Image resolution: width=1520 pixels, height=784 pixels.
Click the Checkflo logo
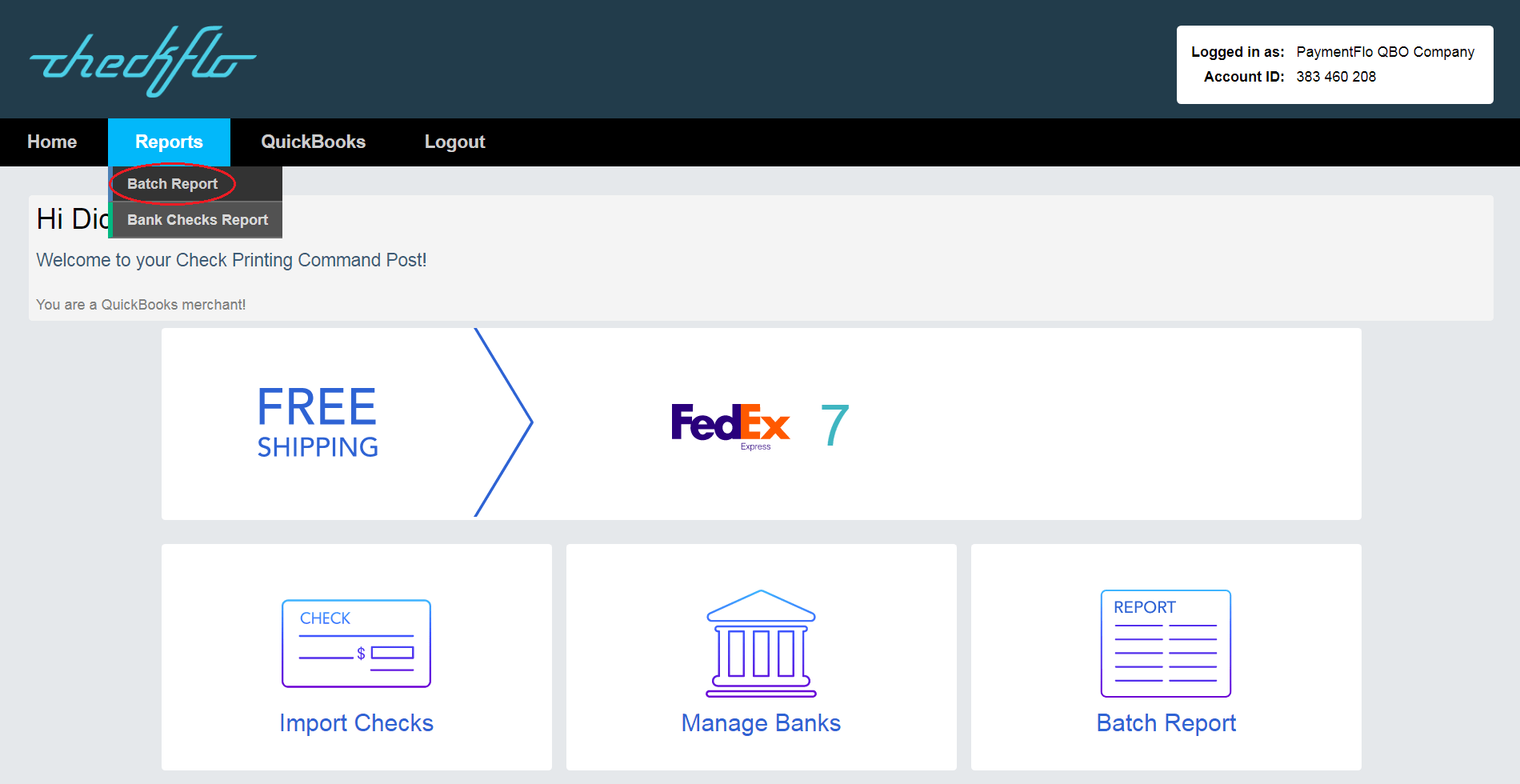click(143, 61)
